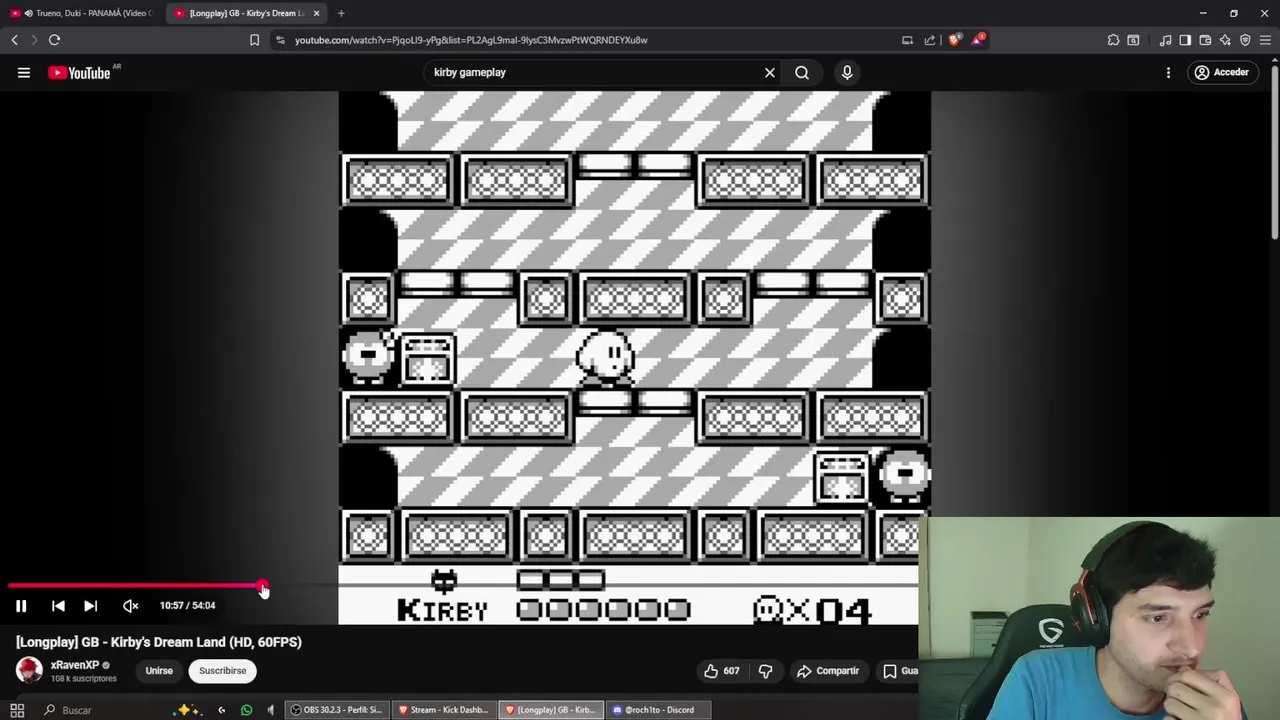Image resolution: width=1280 pixels, height=720 pixels.
Task: Click the video title Kirby's Dream Land
Action: point(159,642)
